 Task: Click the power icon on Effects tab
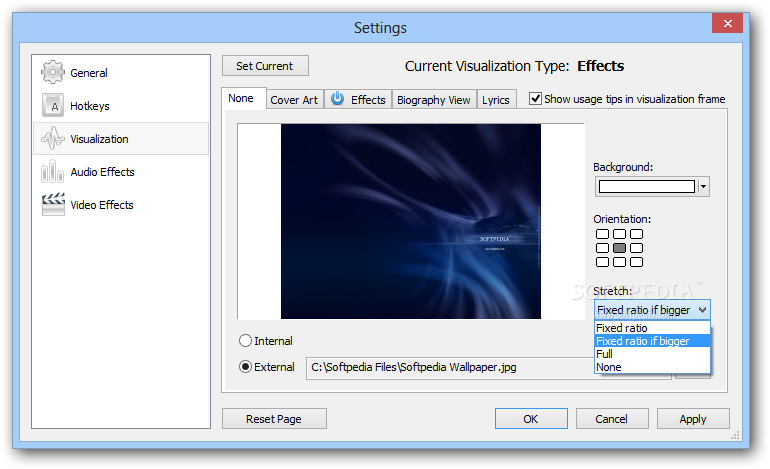click(337, 99)
